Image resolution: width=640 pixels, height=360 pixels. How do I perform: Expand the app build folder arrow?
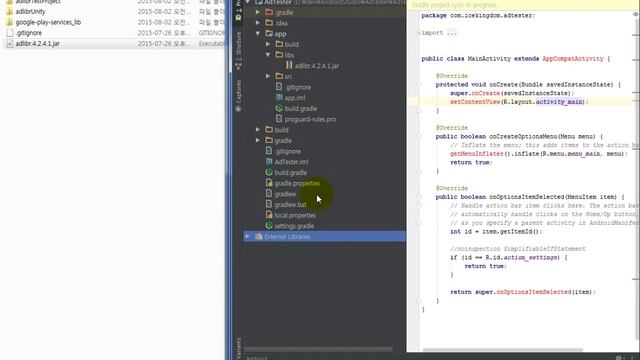tap(268, 44)
